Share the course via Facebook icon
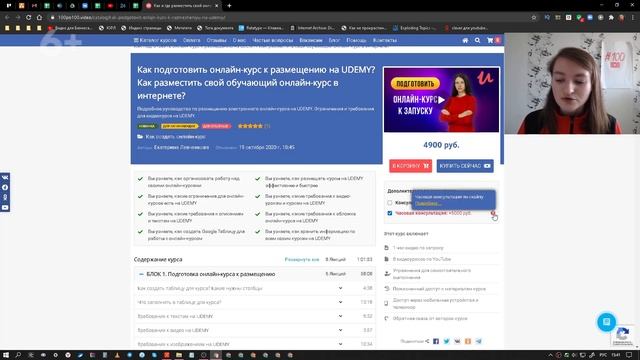This screenshot has width=640, height=360. [x=436, y=341]
